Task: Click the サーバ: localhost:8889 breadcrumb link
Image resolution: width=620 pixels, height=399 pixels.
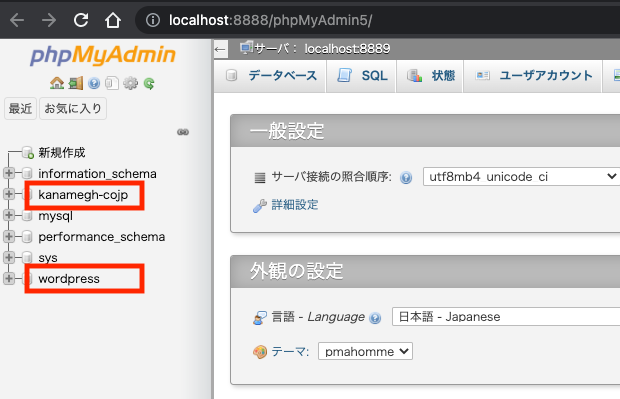Action: pos(322,49)
